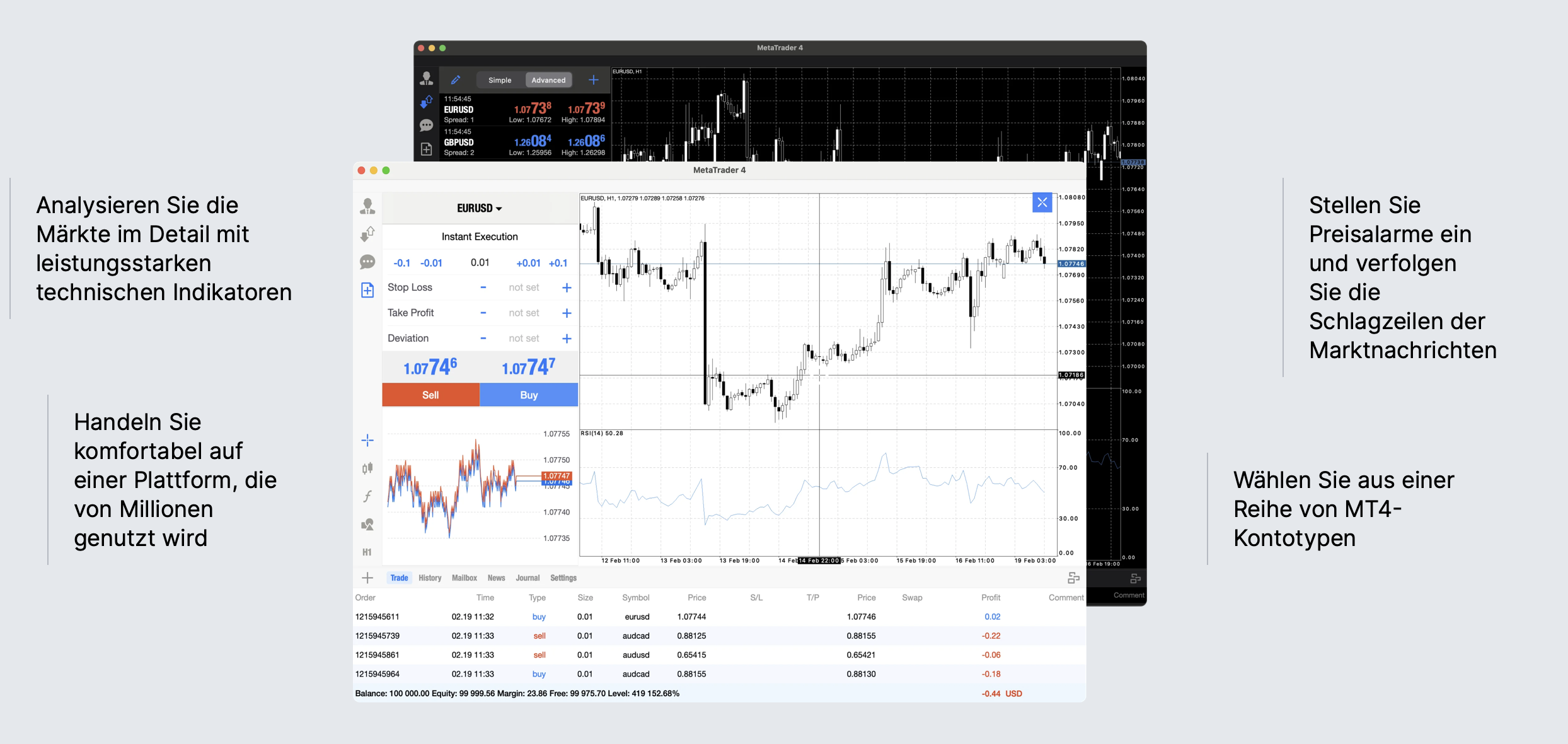1568x744 pixels.
Task: Open accounts icon in front MetaTrader sidebar
Action: pos(367,206)
